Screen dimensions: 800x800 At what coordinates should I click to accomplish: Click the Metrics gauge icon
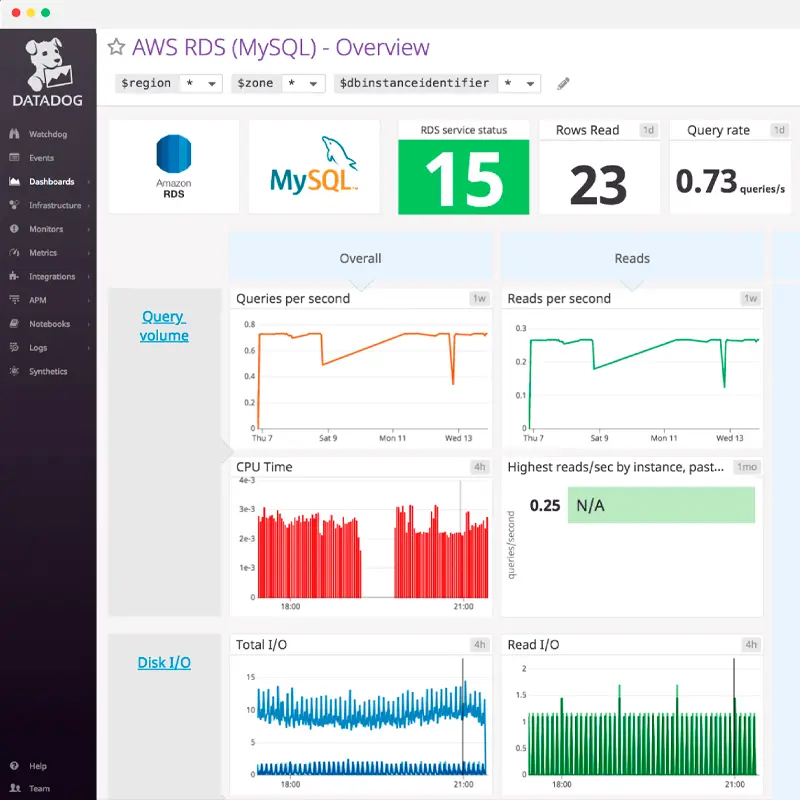[x=14, y=252]
